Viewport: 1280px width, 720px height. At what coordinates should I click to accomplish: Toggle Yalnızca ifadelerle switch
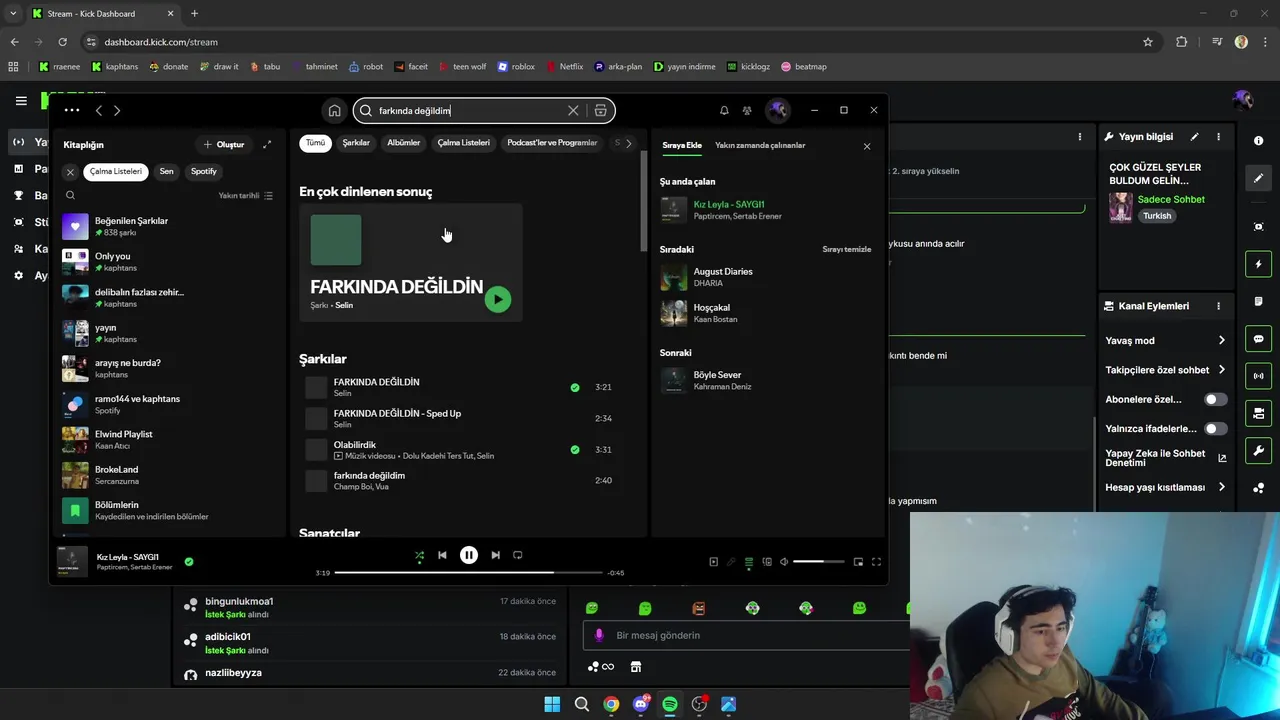point(1215,429)
